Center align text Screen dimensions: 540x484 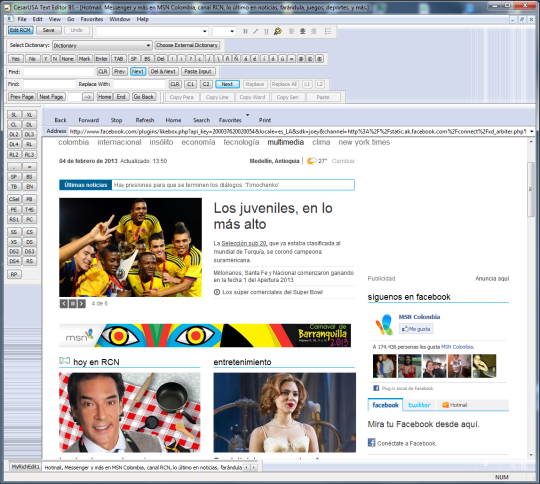tap(302, 31)
